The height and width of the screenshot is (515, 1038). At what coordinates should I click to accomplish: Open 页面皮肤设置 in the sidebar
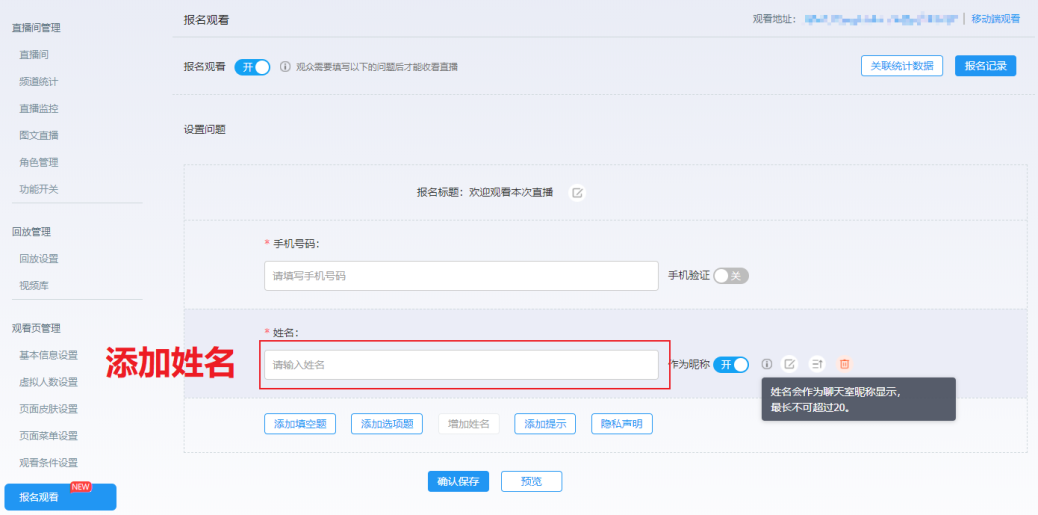pyautogui.click(x=48, y=408)
